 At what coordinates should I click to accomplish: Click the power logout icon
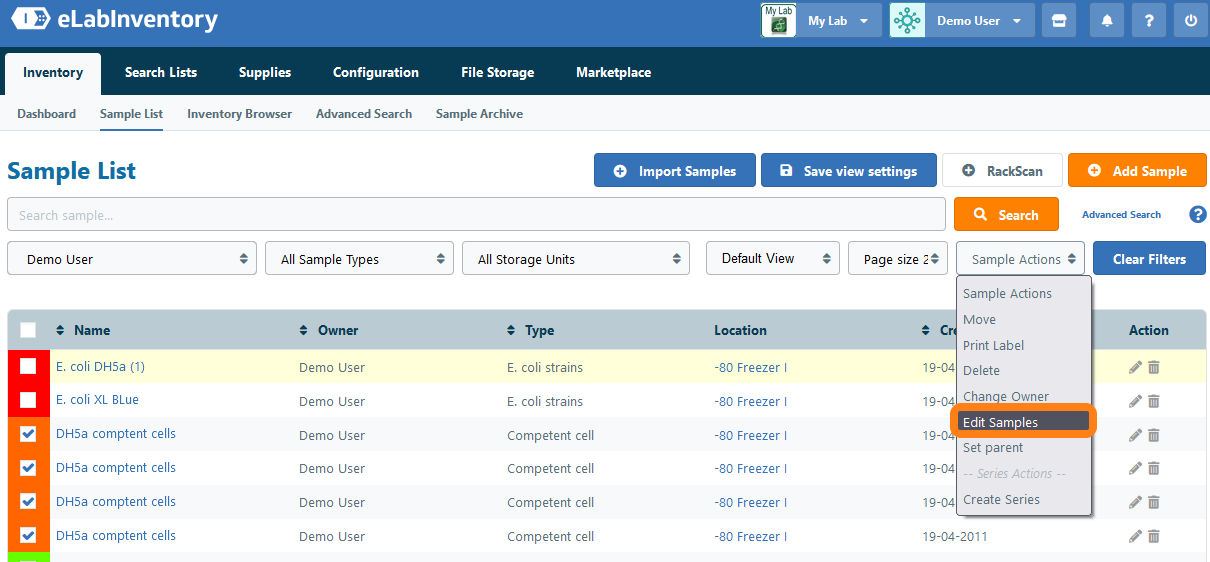[1190, 20]
